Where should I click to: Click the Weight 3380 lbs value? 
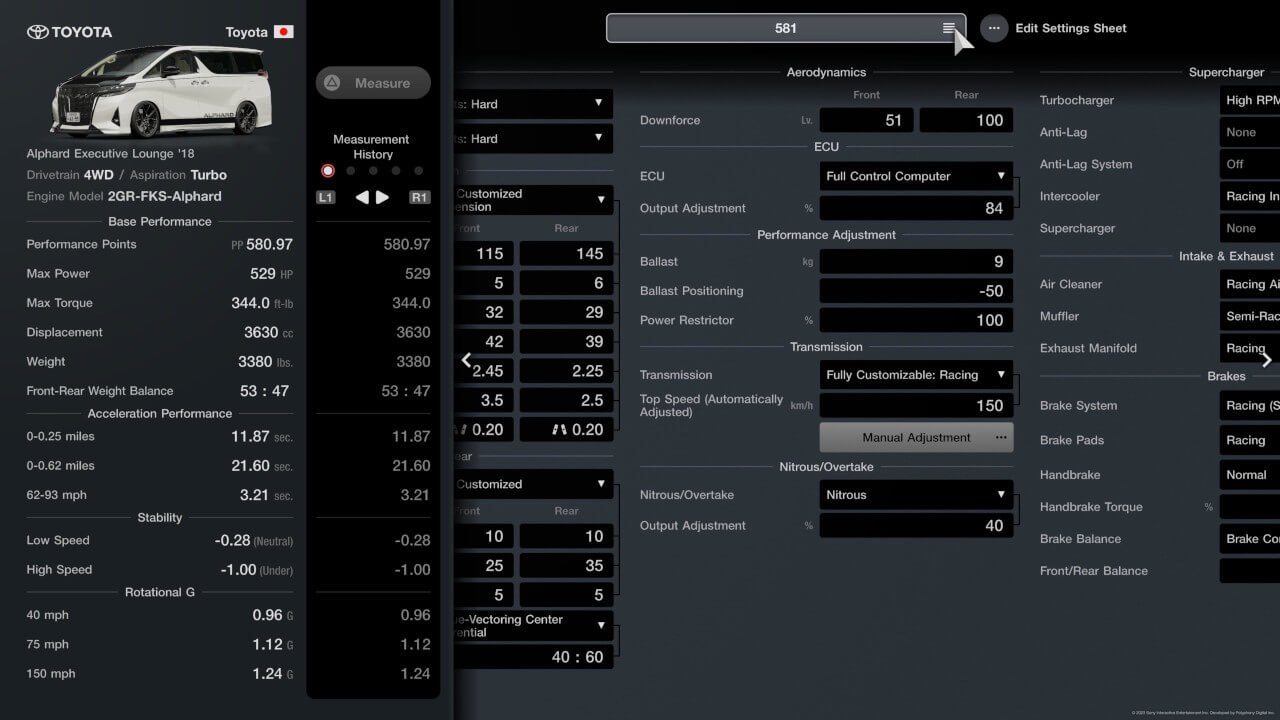click(x=265, y=362)
